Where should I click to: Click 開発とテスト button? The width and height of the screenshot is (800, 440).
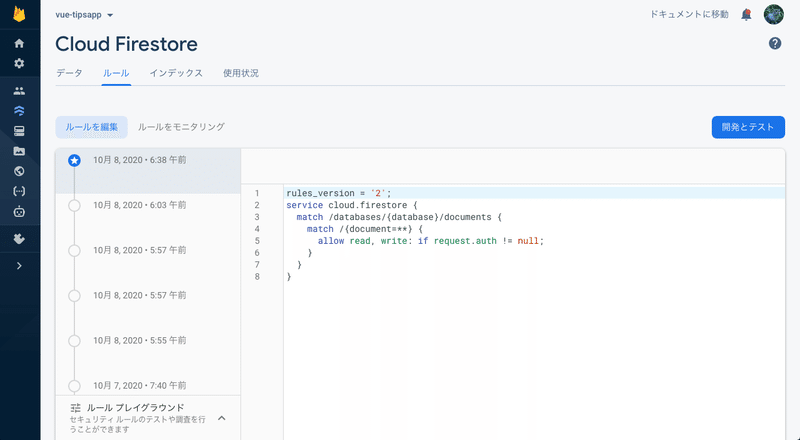[x=748, y=127]
